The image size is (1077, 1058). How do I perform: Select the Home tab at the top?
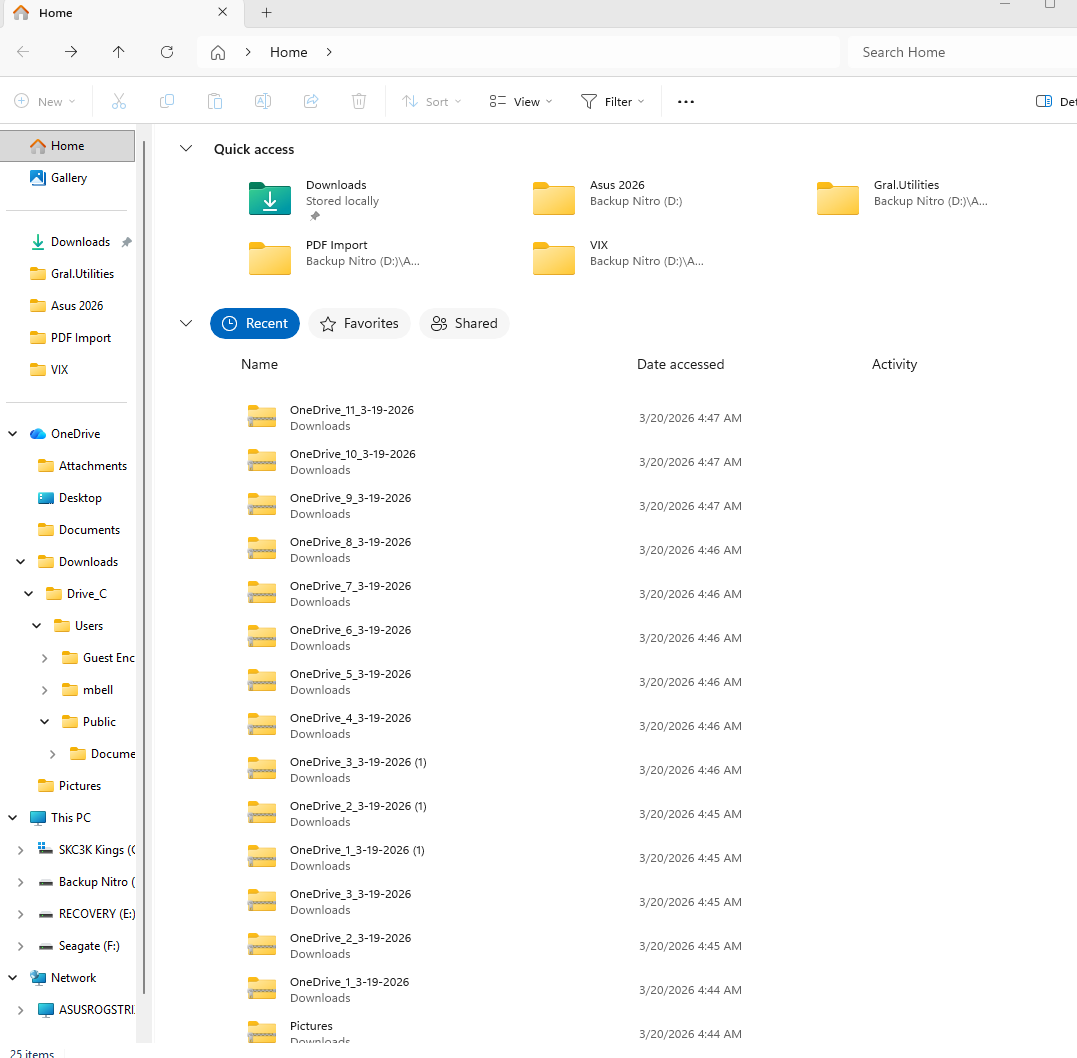click(x=124, y=12)
